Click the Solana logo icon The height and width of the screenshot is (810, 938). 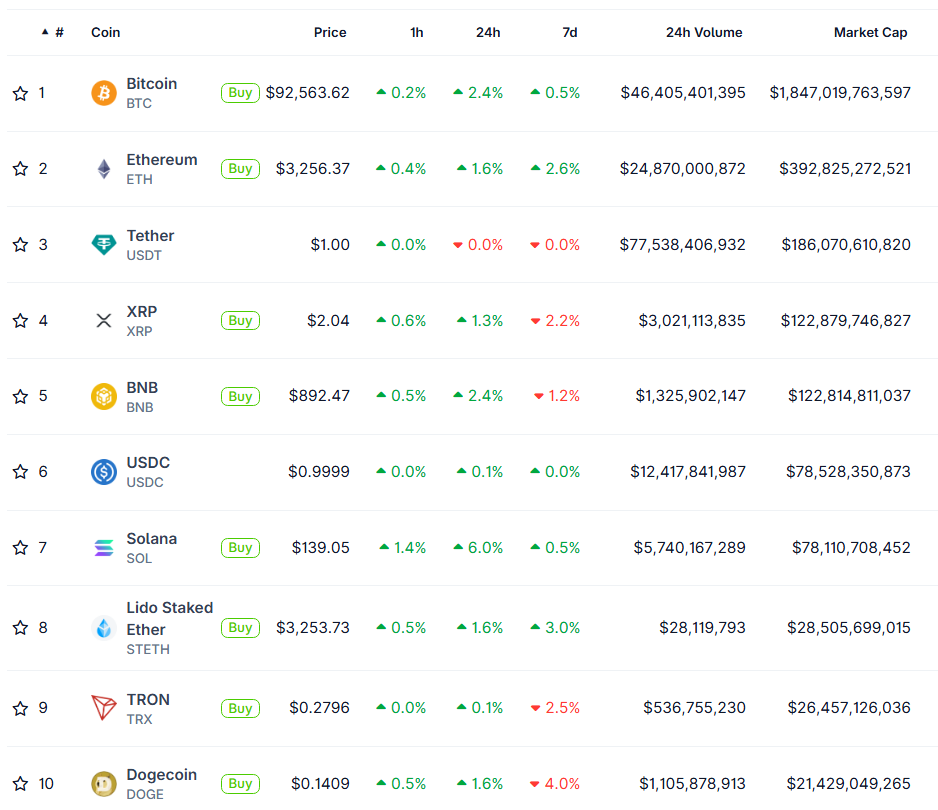coord(104,548)
